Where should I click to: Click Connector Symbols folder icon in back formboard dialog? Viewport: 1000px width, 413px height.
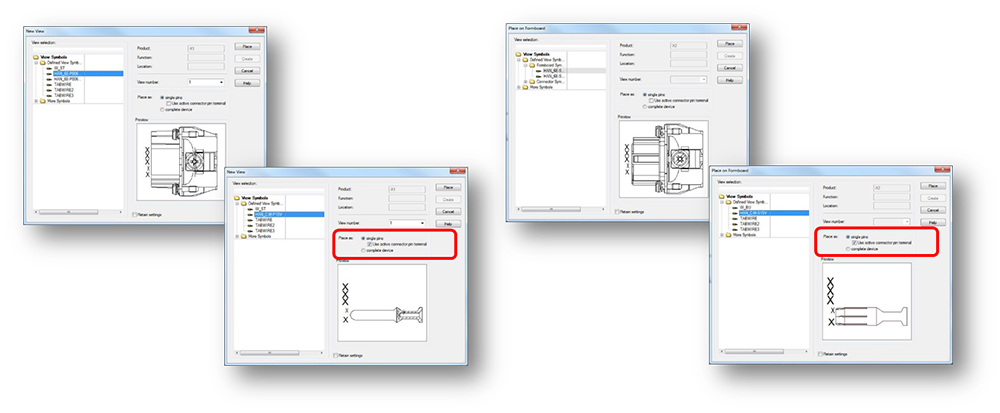pos(531,80)
